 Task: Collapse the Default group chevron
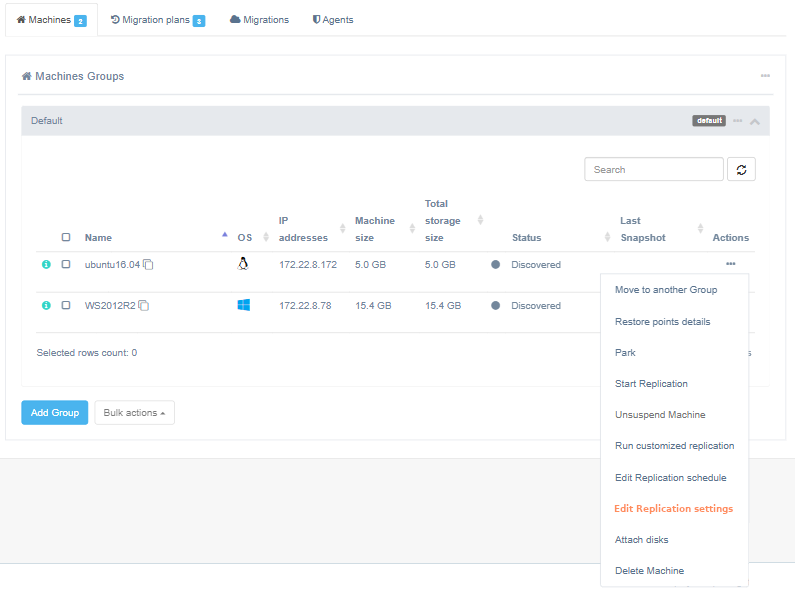pyautogui.click(x=755, y=121)
